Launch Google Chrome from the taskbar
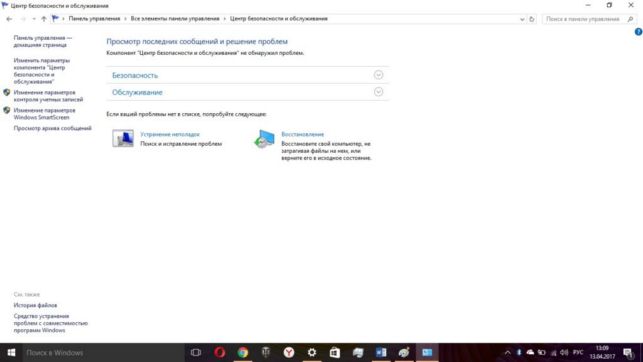 pyautogui.click(x=243, y=353)
